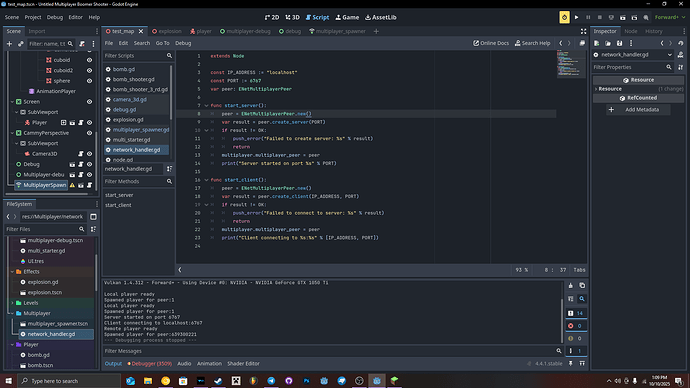Toggle error messages filter in Output

(576, 326)
